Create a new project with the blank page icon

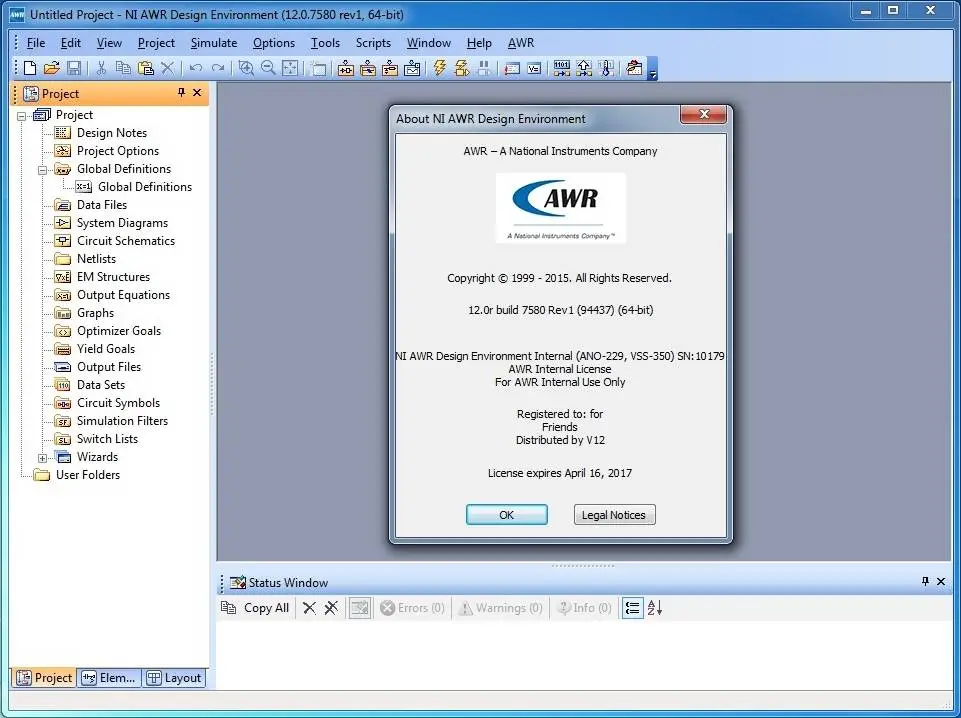click(x=29, y=68)
